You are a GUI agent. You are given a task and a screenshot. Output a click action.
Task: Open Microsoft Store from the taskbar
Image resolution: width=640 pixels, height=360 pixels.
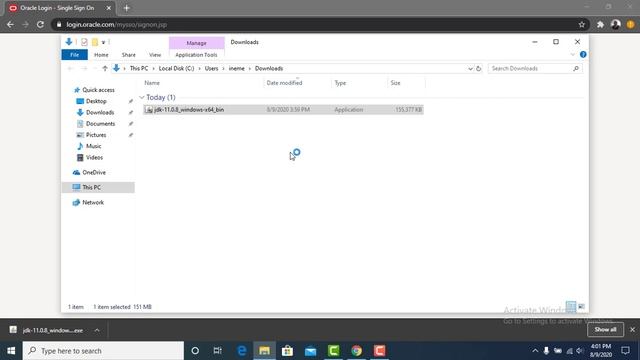287,351
